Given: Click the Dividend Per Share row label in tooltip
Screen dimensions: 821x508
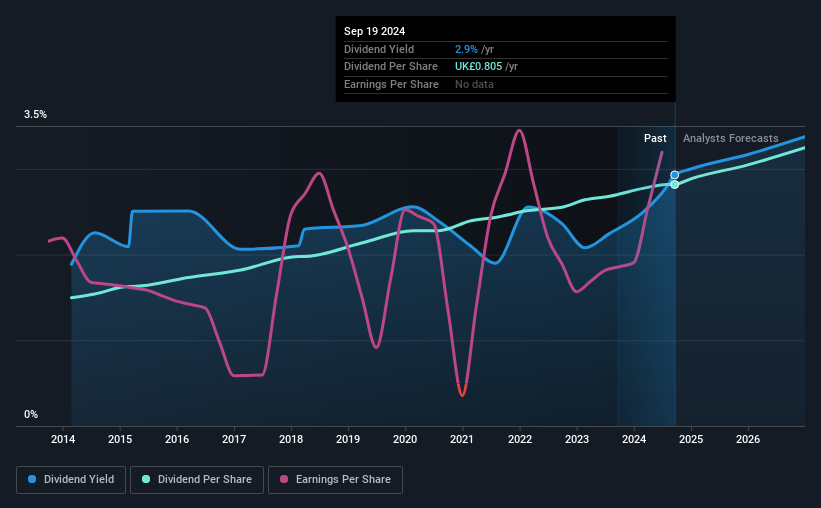Looking at the screenshot, I should pyautogui.click(x=391, y=67).
